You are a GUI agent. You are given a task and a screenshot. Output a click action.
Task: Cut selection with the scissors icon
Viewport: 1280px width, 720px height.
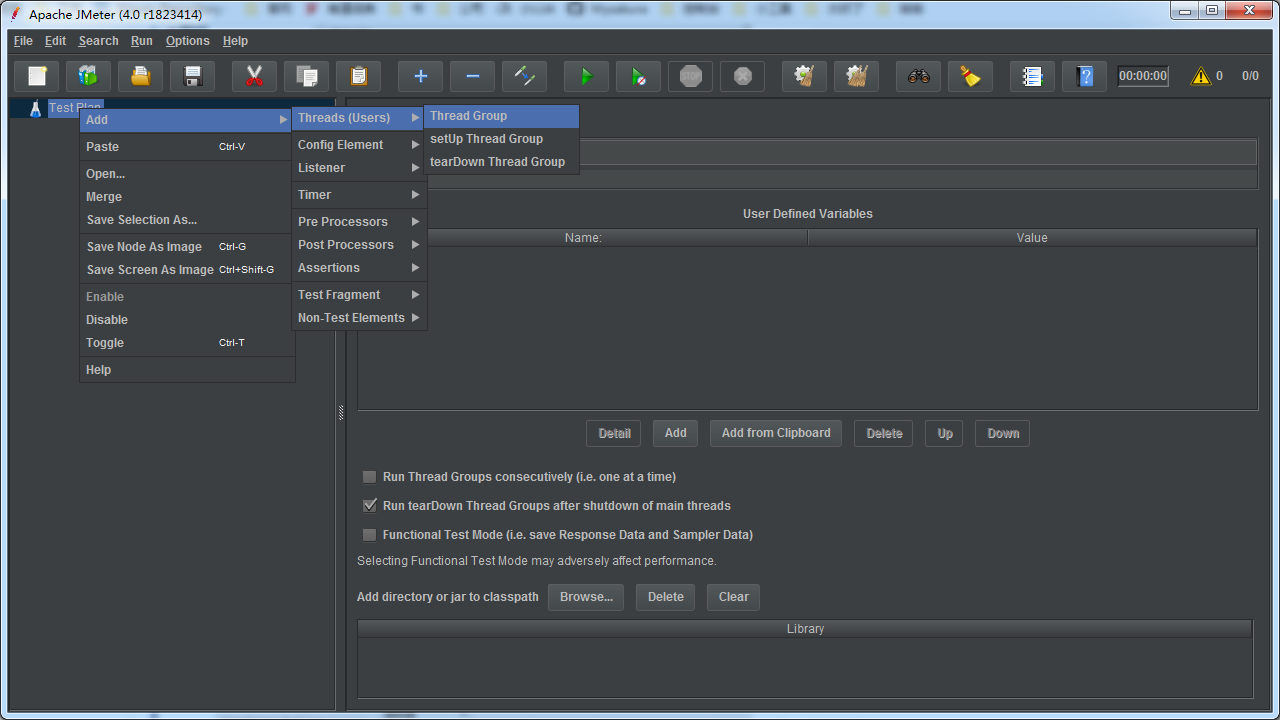(255, 76)
